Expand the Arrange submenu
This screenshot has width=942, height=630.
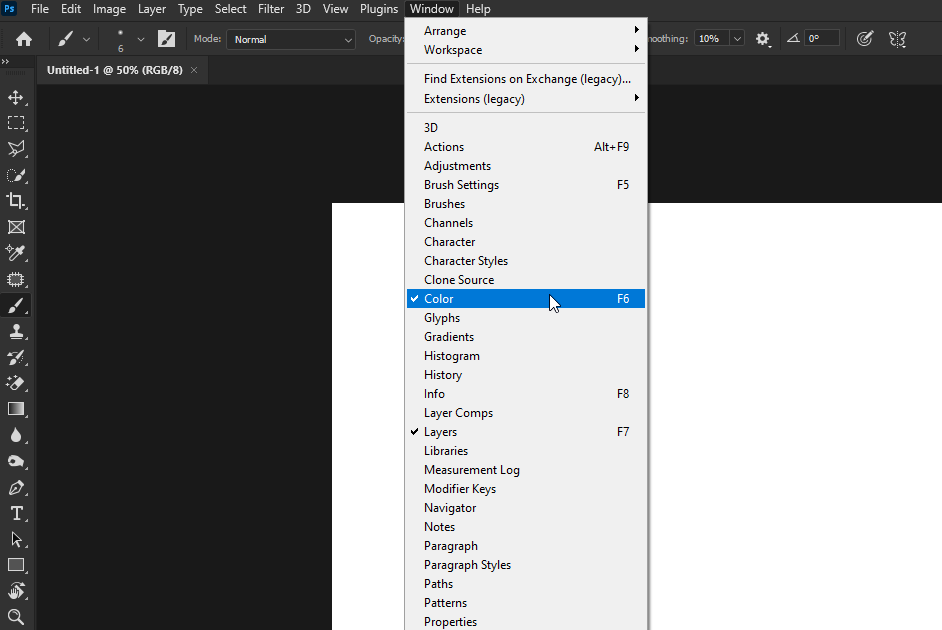point(526,31)
